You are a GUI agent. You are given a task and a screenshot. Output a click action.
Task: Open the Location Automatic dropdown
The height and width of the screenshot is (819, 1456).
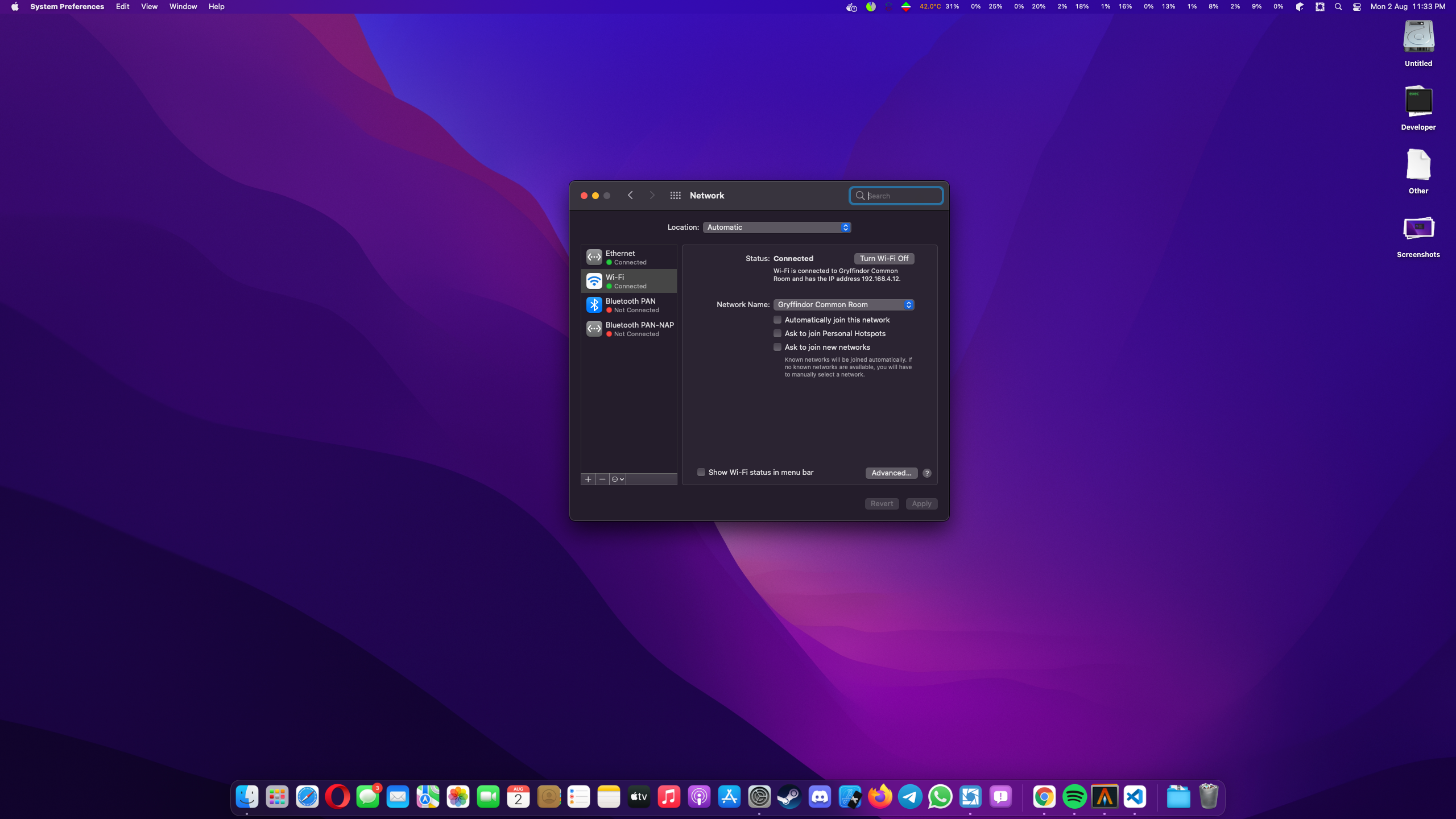(x=777, y=227)
